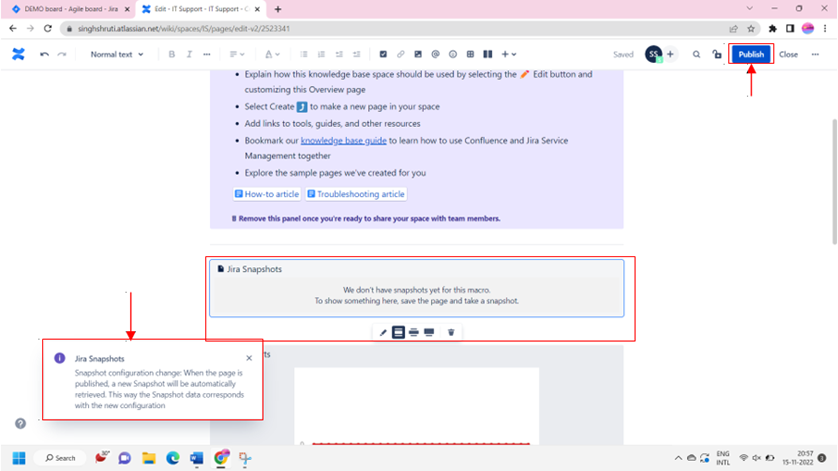Image resolution: width=838 pixels, height=471 pixels.
Task: Open the knowledge base guide link
Action: [344, 141]
